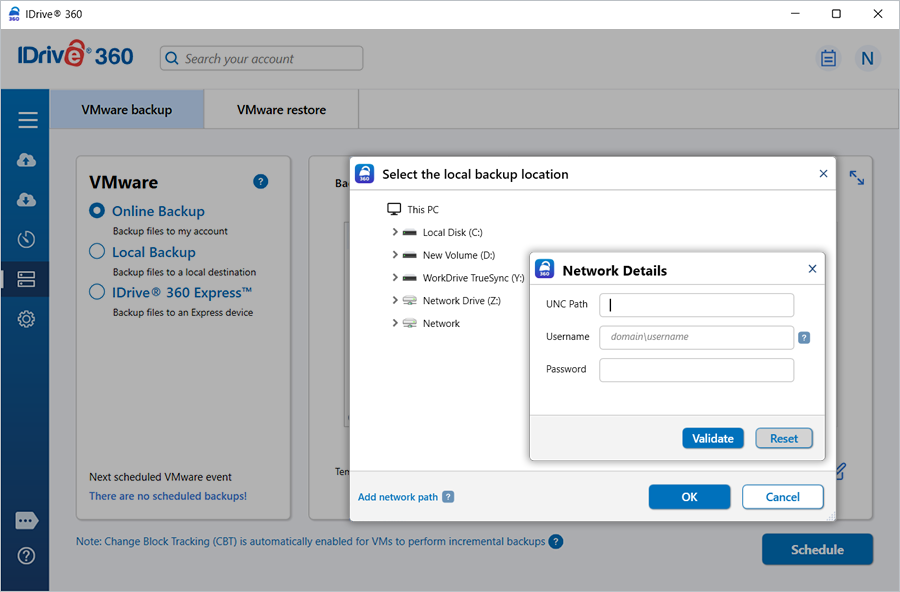Open the cloud restore sidebar icon
The width and height of the screenshot is (900, 592).
[x=27, y=200]
